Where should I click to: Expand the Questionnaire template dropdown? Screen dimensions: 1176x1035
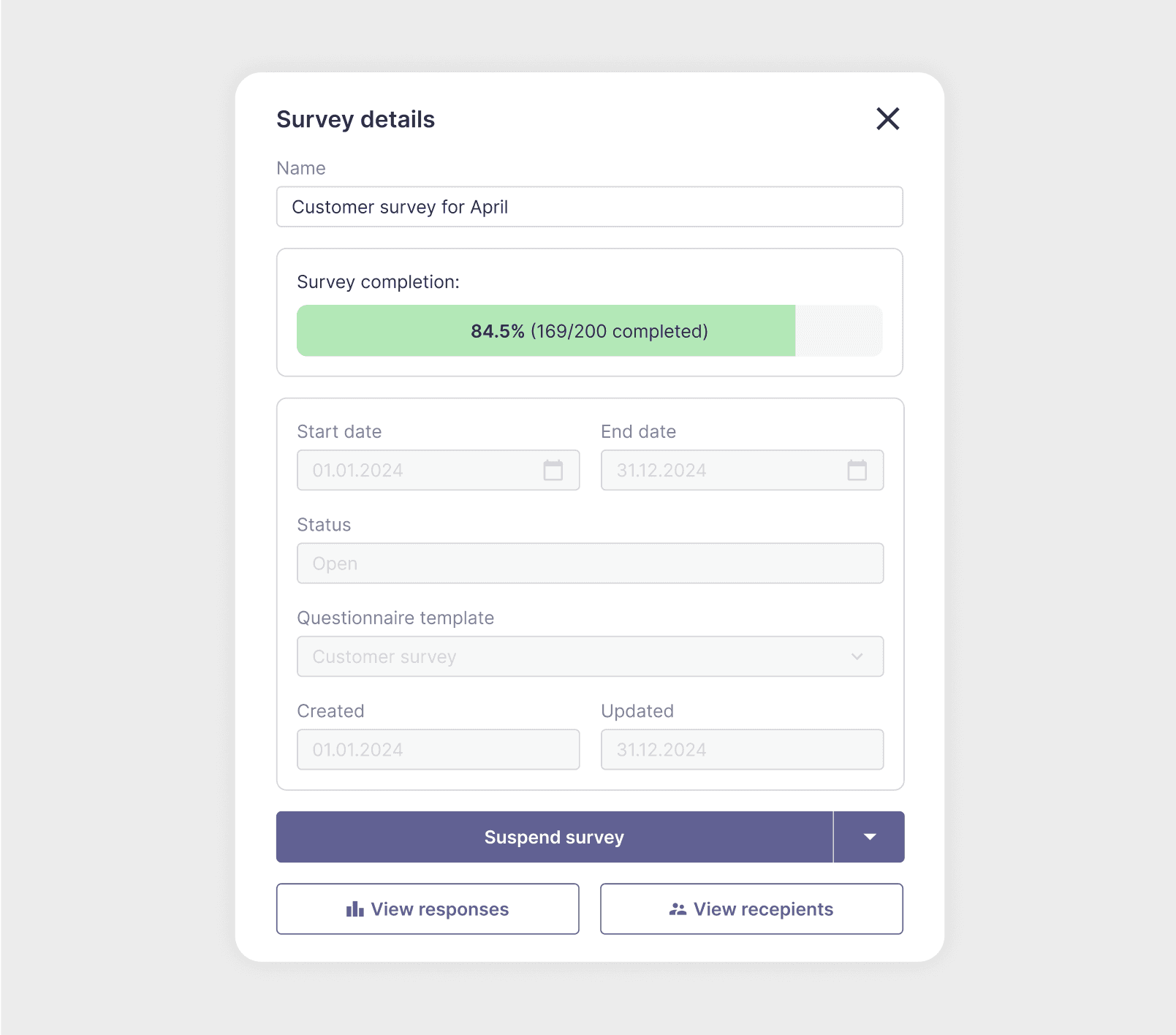tap(857, 656)
